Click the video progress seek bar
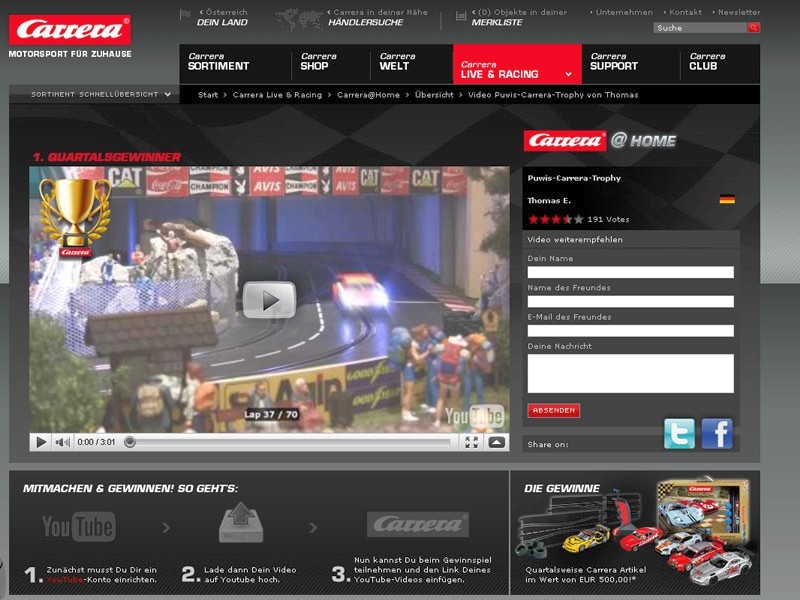This screenshot has width=800, height=600. tap(290, 442)
